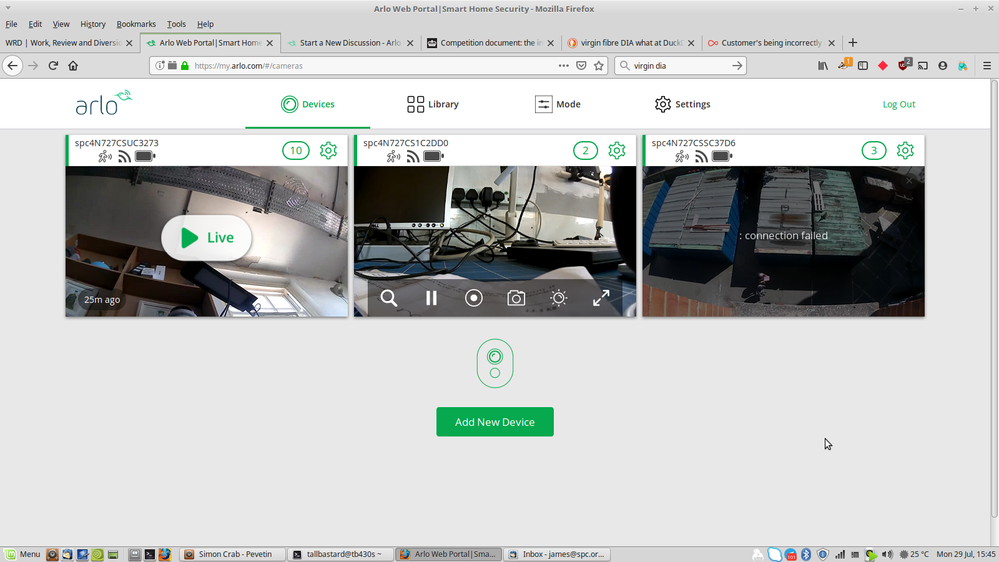Viewport: 999px width, 562px height.
Task: Take a snapshot of the live stream
Action: coord(516,298)
